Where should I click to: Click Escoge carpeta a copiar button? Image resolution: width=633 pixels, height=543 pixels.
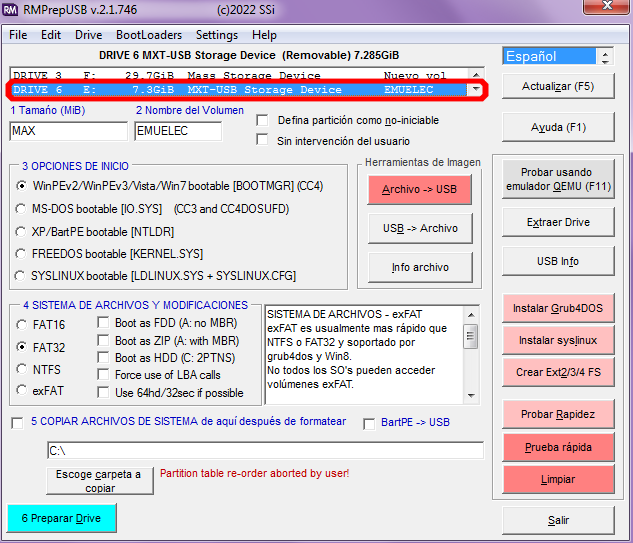point(100,481)
